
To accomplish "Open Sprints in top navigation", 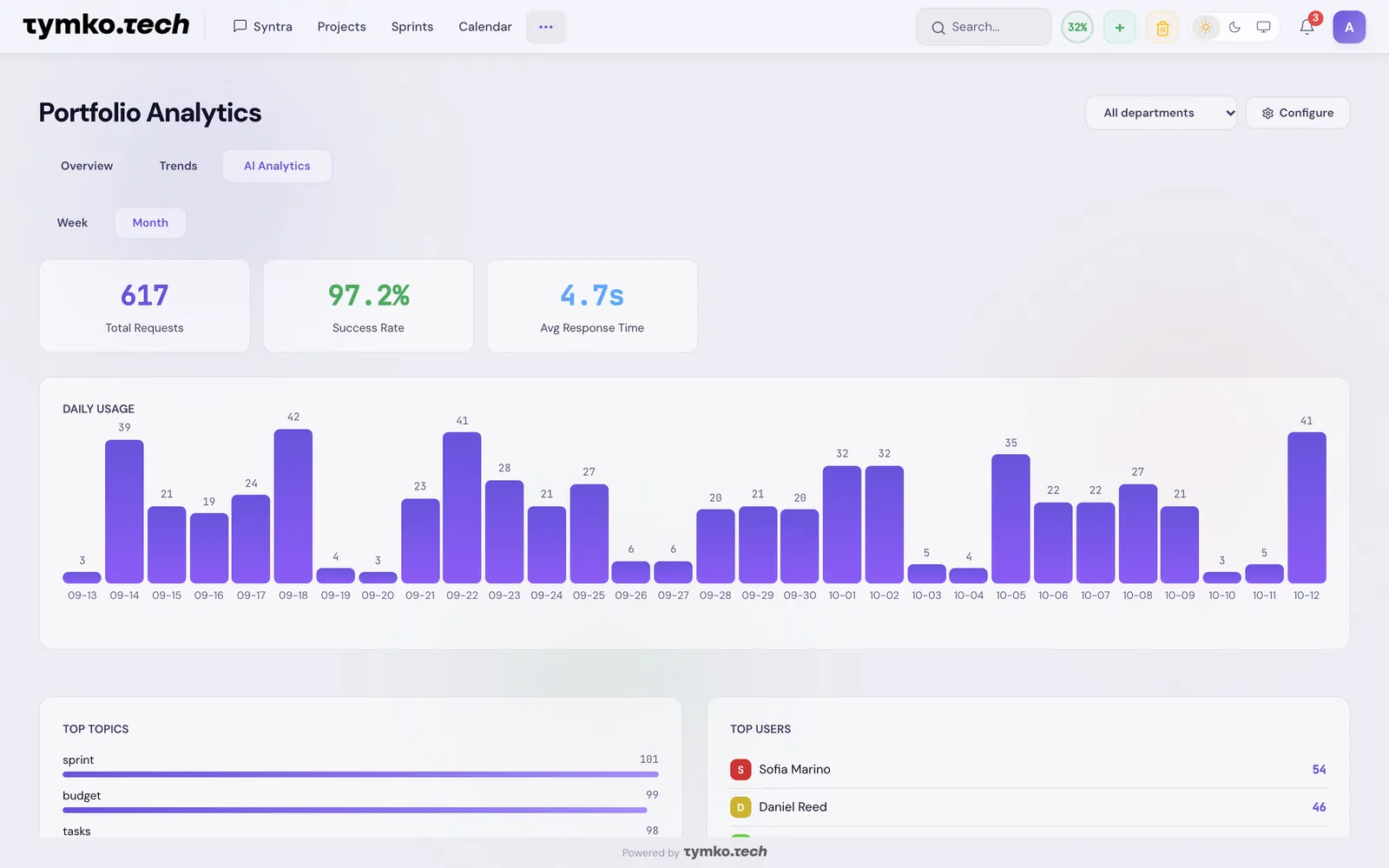I will tap(412, 27).
